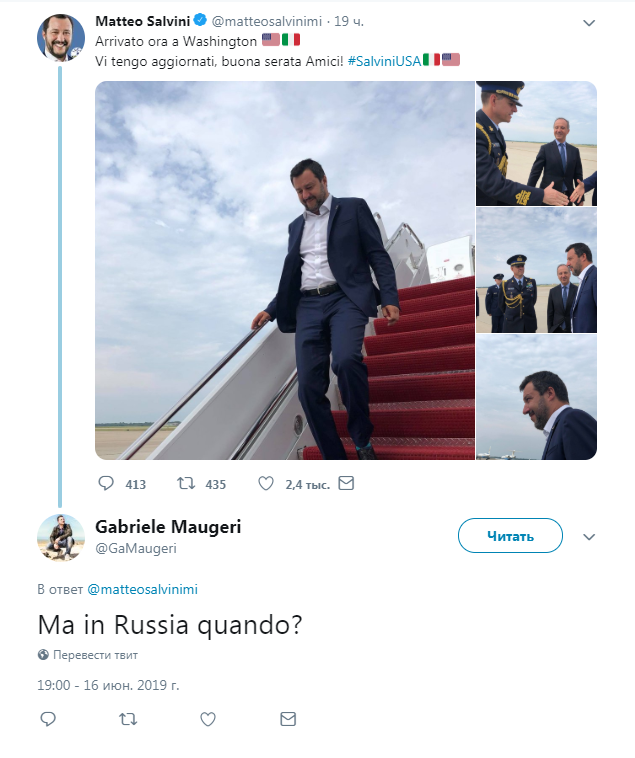Open the dropdown arrow beside Читать
Viewport: 635px width, 758px height.
tap(589, 537)
